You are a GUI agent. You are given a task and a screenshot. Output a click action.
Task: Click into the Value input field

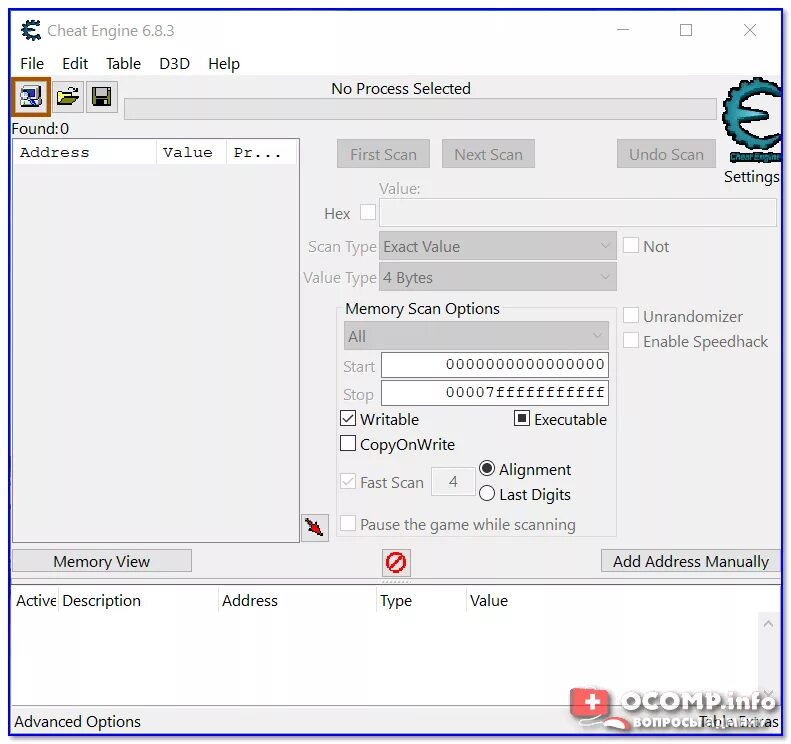pos(578,212)
